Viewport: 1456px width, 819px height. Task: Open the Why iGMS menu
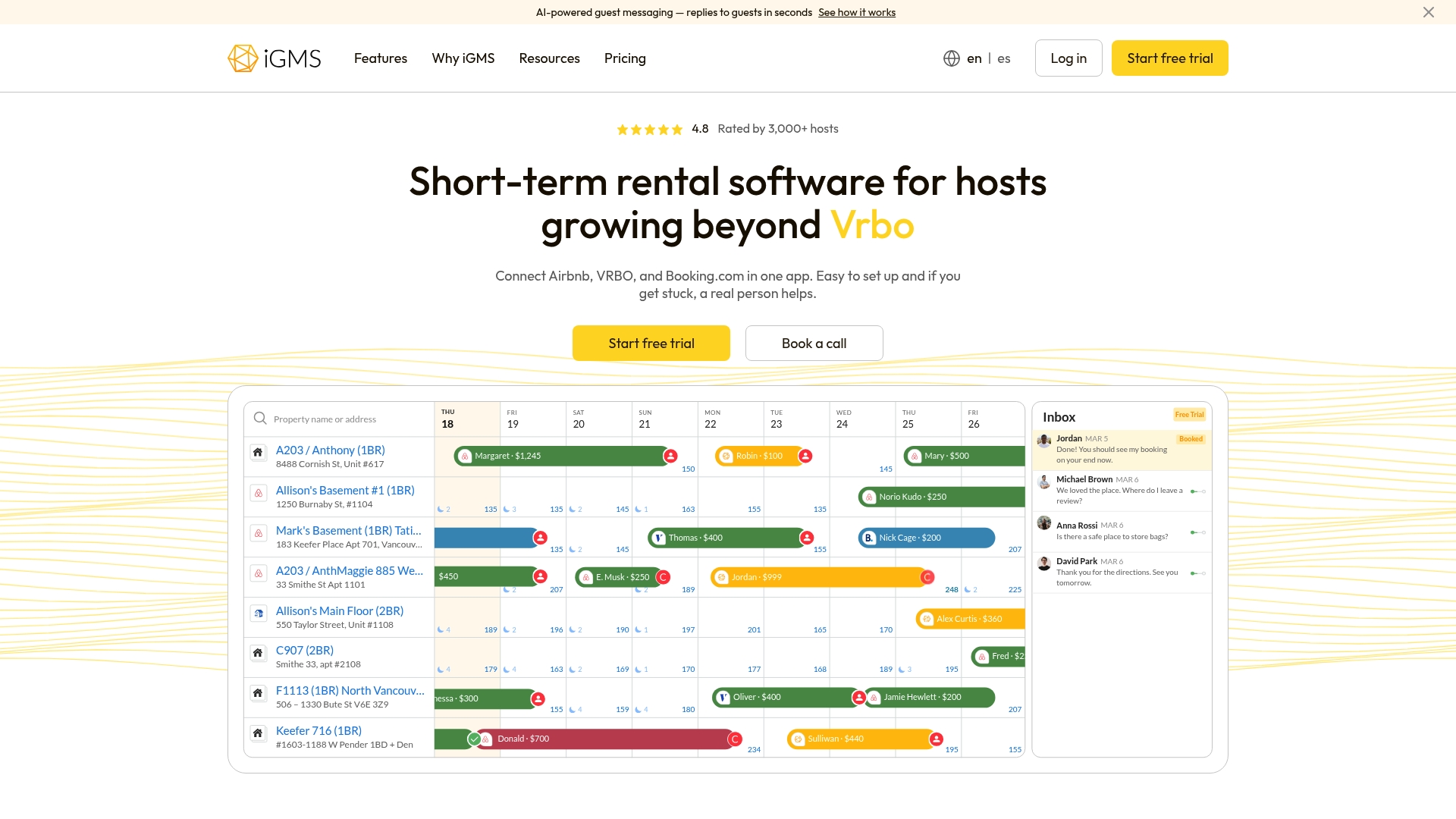[x=463, y=58]
